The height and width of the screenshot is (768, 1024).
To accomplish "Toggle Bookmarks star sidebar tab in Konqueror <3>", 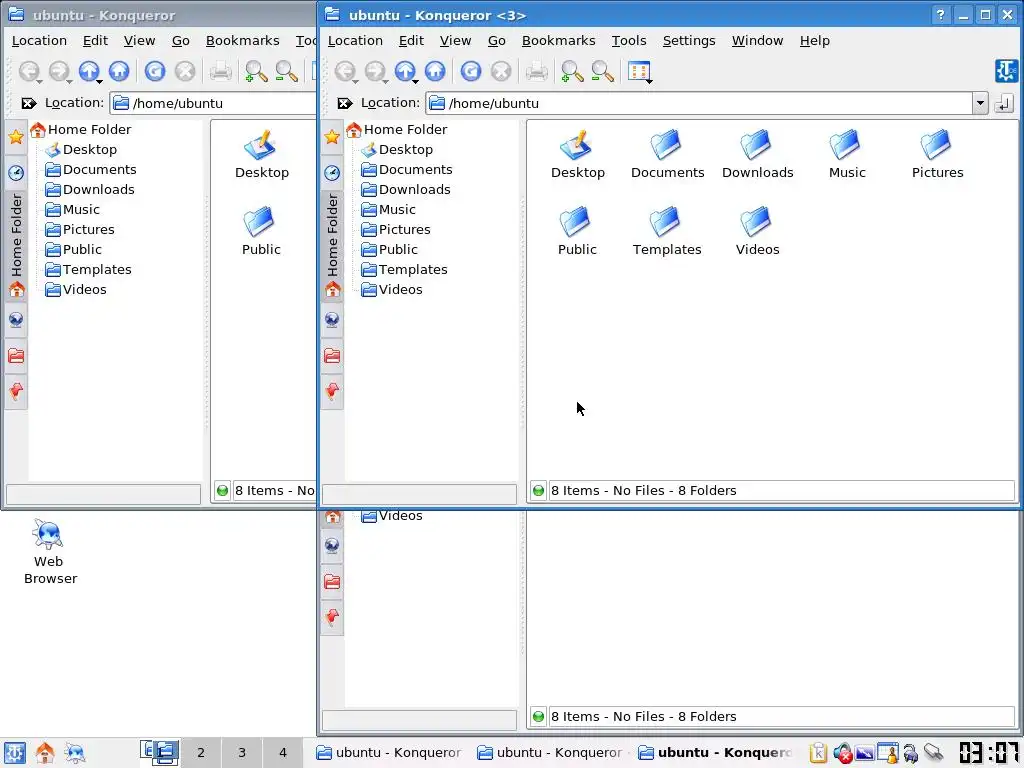I will click(x=332, y=136).
